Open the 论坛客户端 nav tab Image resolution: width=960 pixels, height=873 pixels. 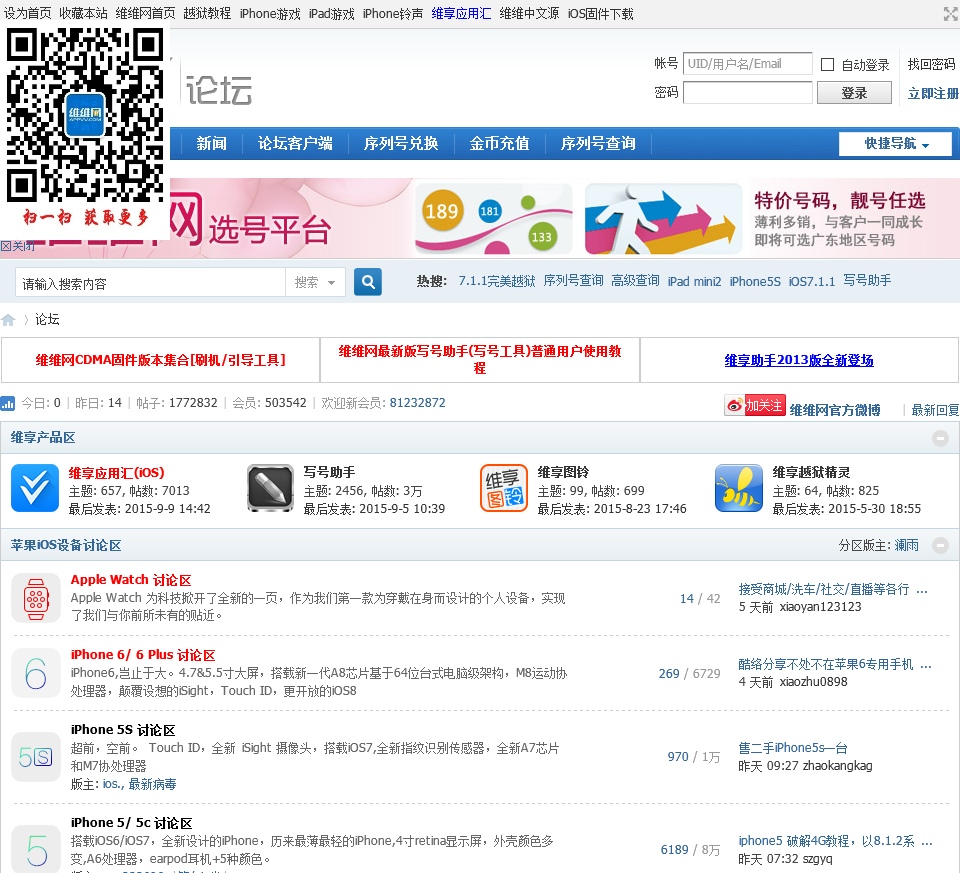[294, 144]
